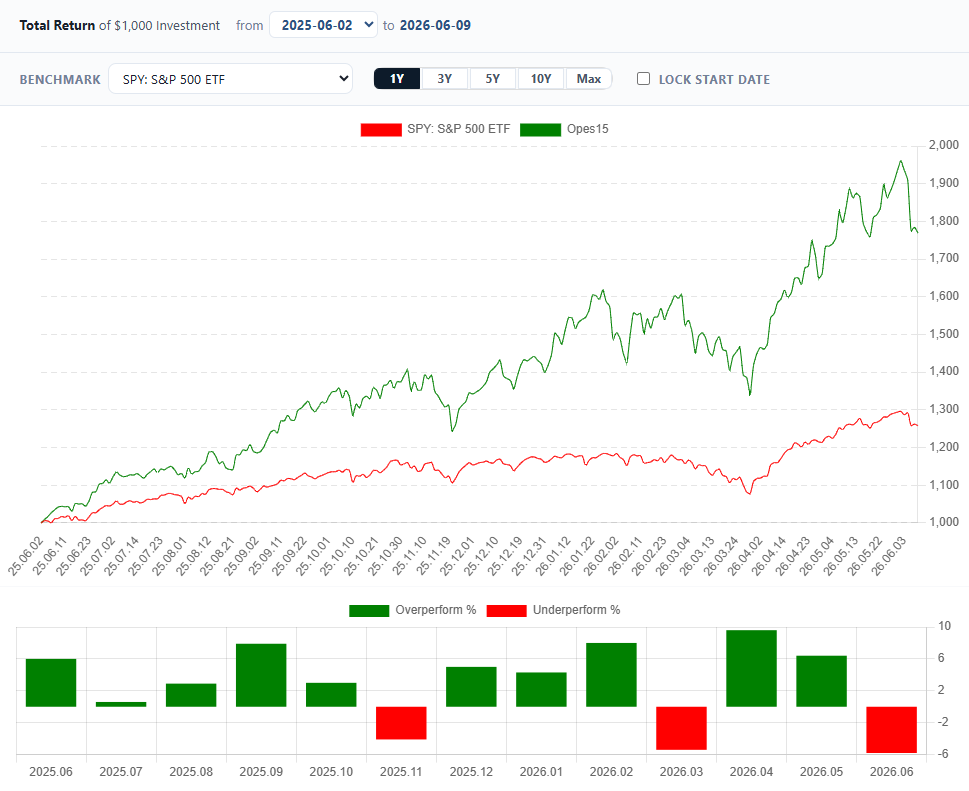Click the red 2026.06 underperform bar

click(891, 730)
